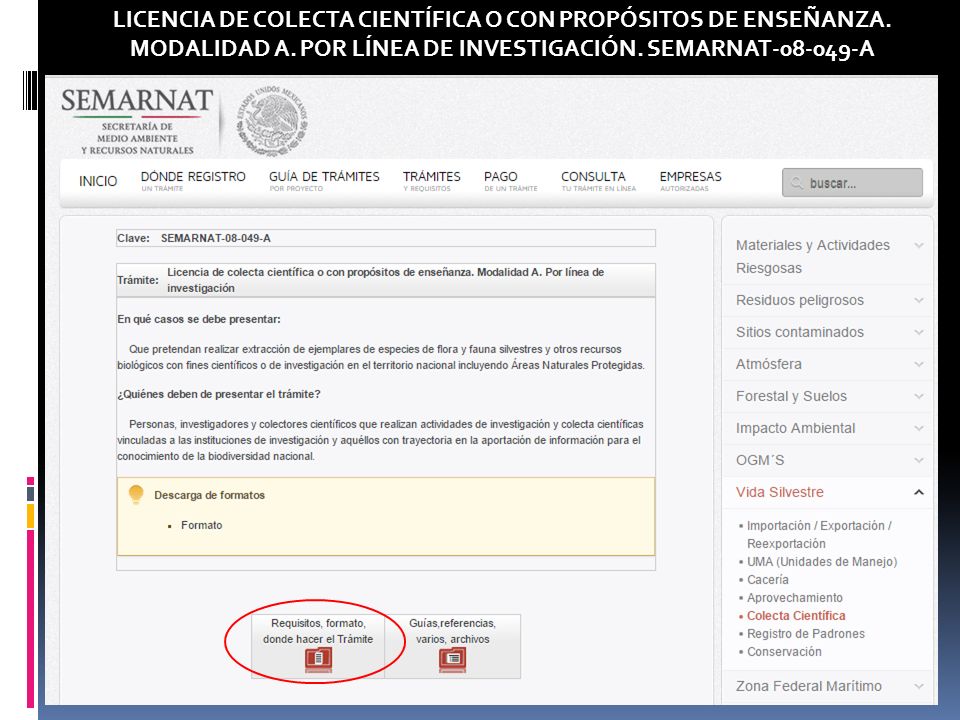
Task: Click Sitios contaminados heading
Action: 800,332
